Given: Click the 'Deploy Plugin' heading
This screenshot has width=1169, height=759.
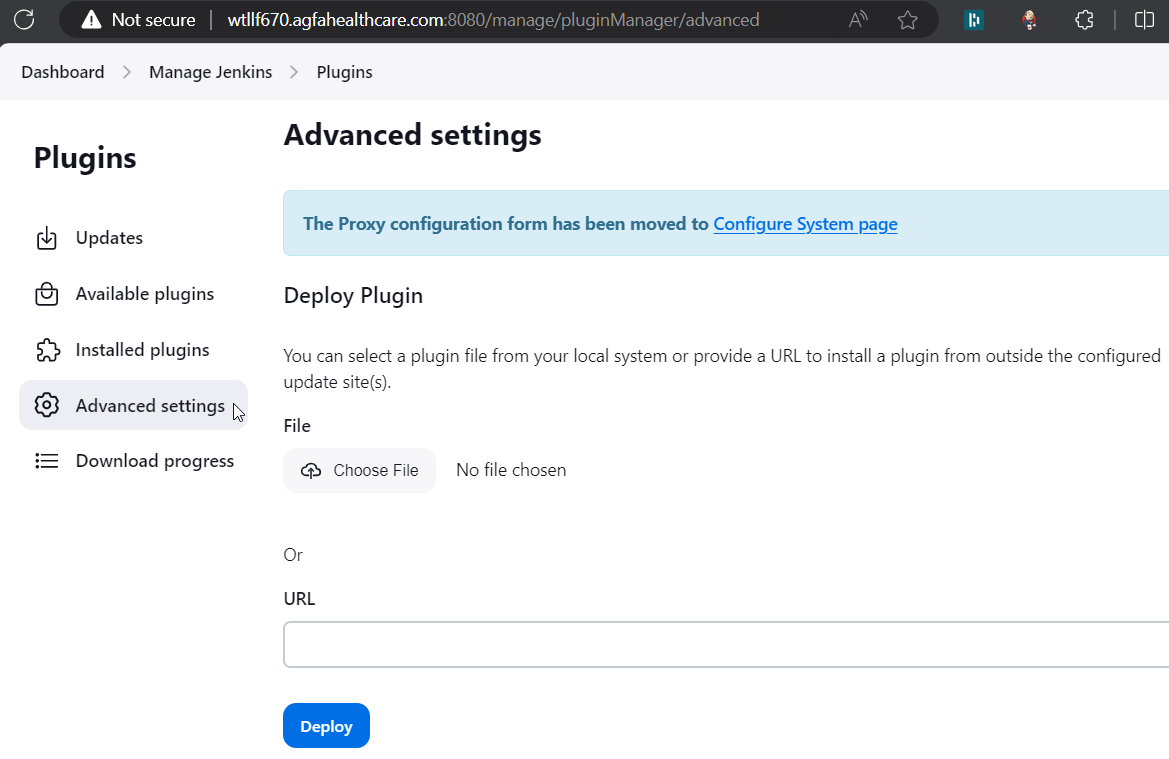Looking at the screenshot, I should (x=353, y=295).
